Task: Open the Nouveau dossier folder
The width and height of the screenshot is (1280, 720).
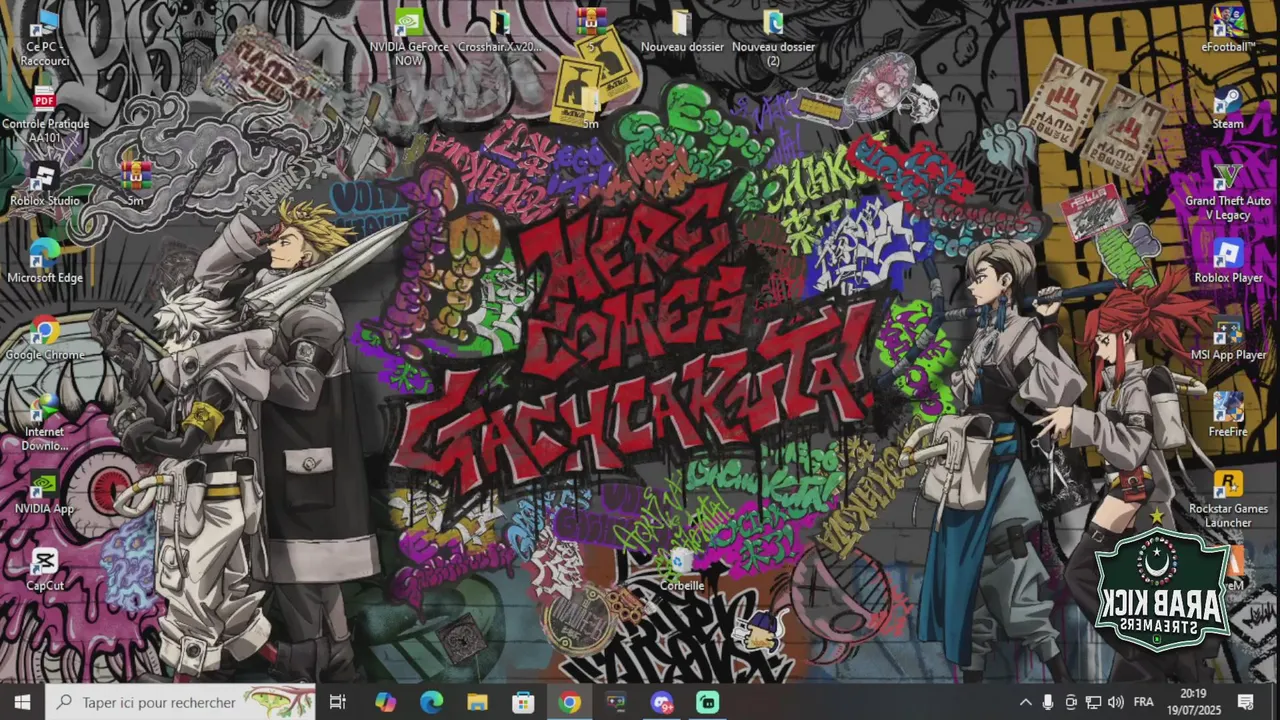Action: [681, 31]
